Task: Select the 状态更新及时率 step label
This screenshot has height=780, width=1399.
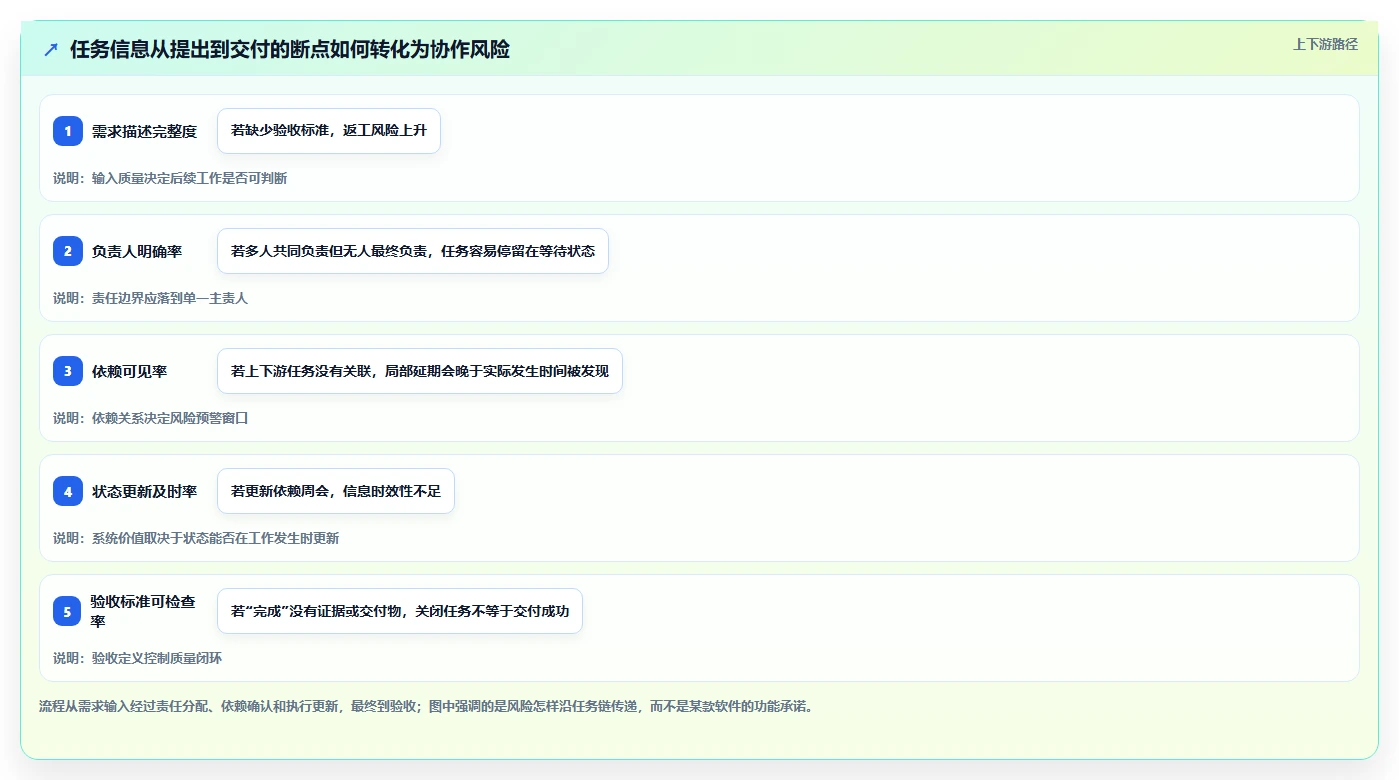Action: 144,491
